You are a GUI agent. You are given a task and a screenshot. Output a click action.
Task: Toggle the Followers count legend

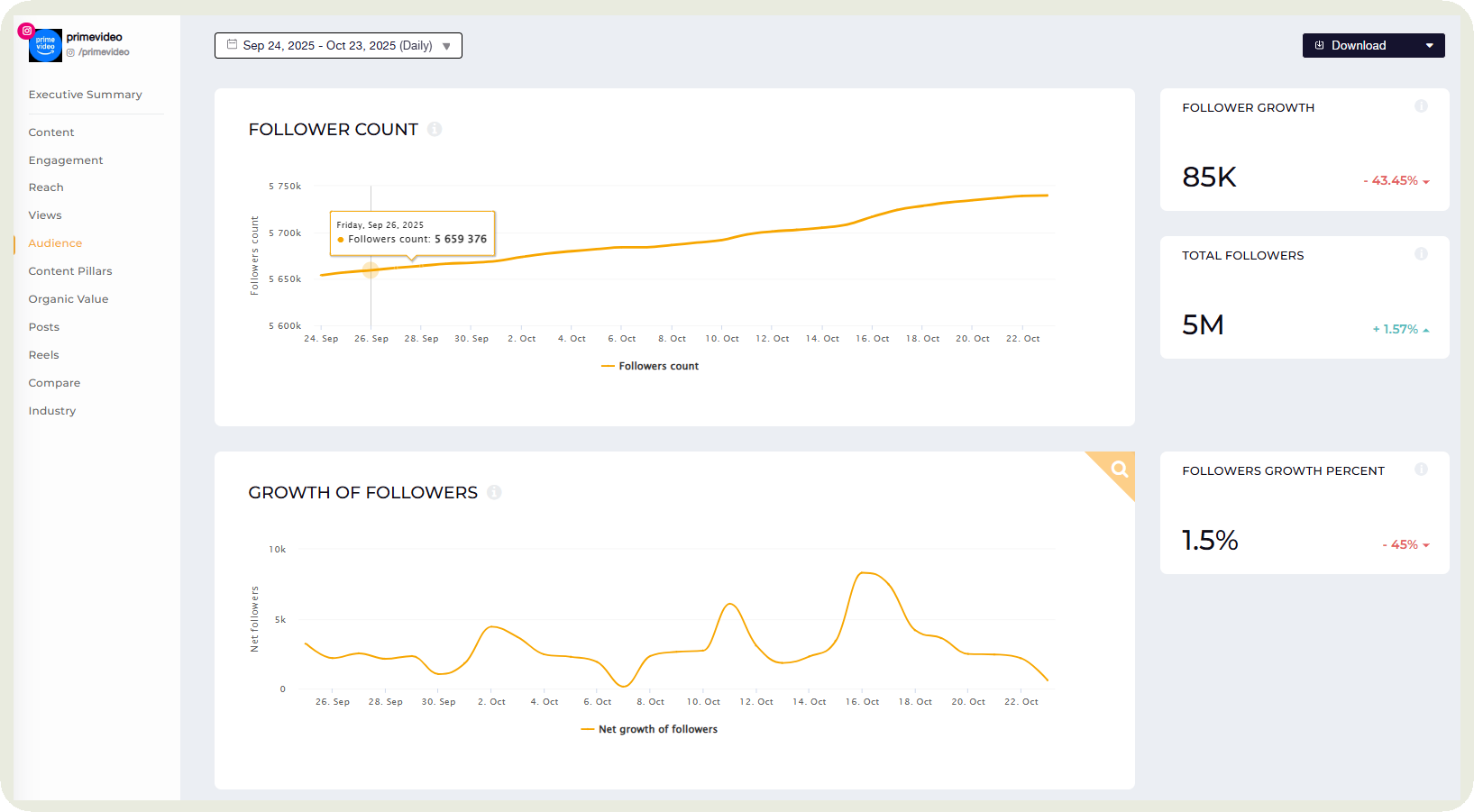point(650,366)
